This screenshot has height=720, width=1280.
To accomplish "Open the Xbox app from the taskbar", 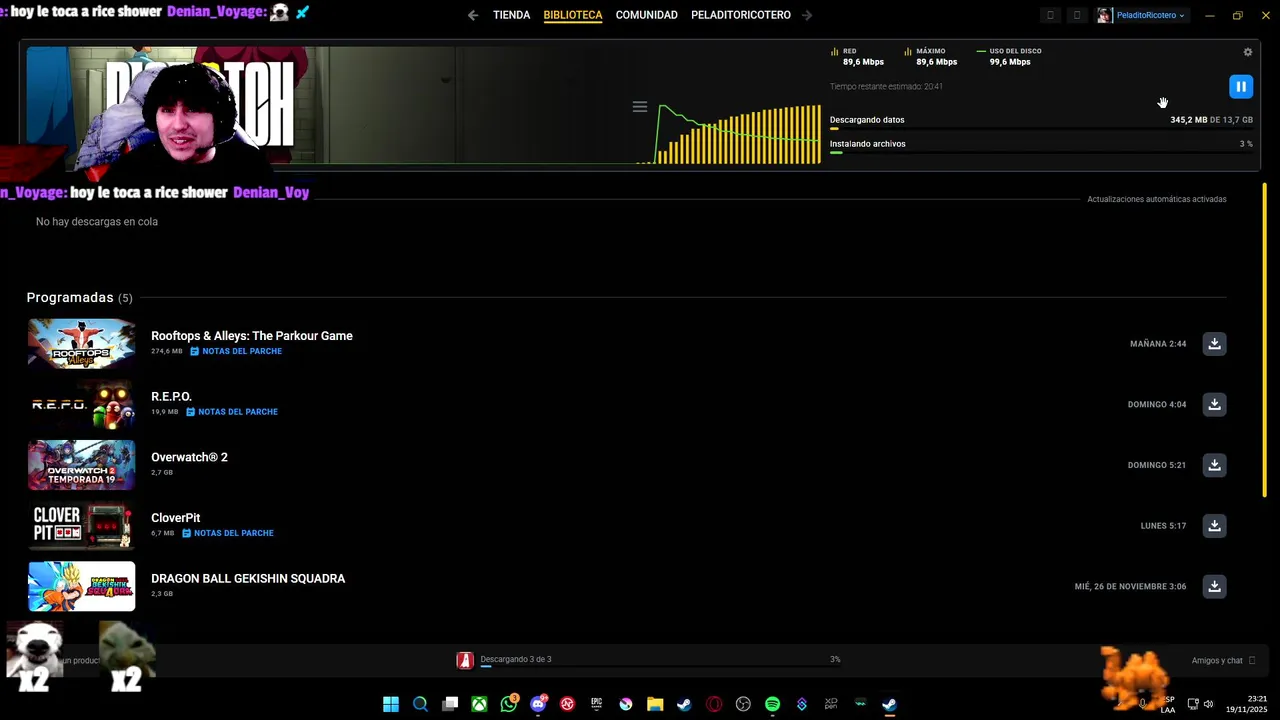I will [x=479, y=704].
